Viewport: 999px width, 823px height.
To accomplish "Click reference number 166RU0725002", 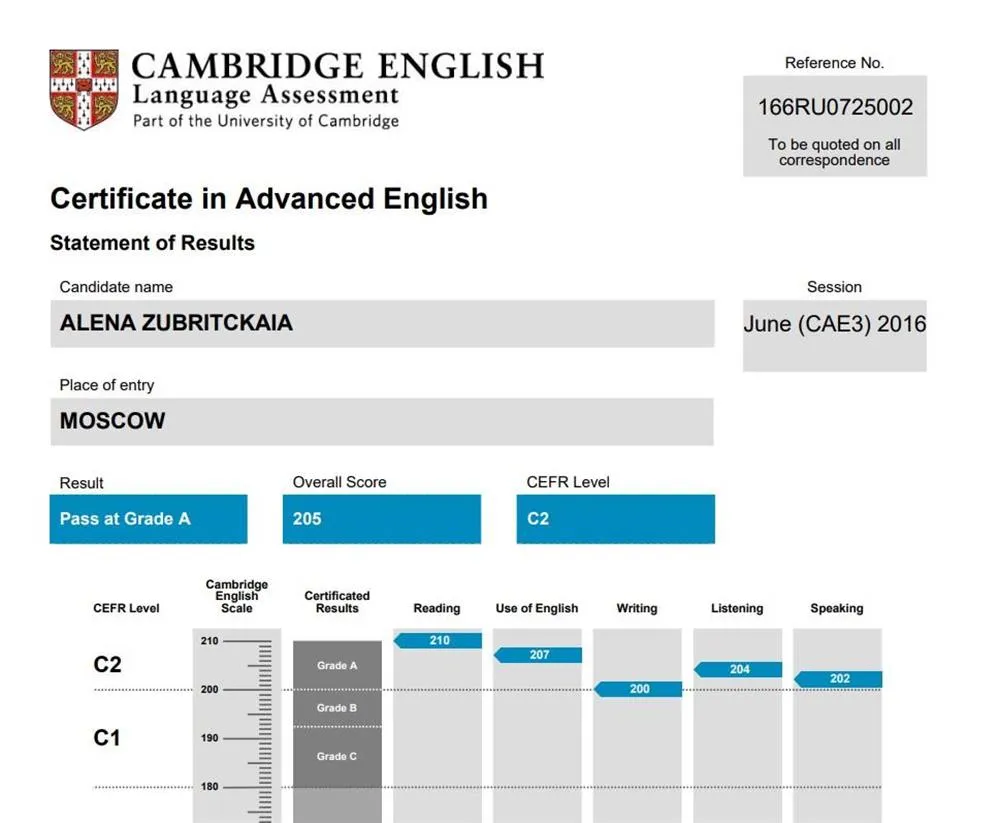I will tap(835, 107).
